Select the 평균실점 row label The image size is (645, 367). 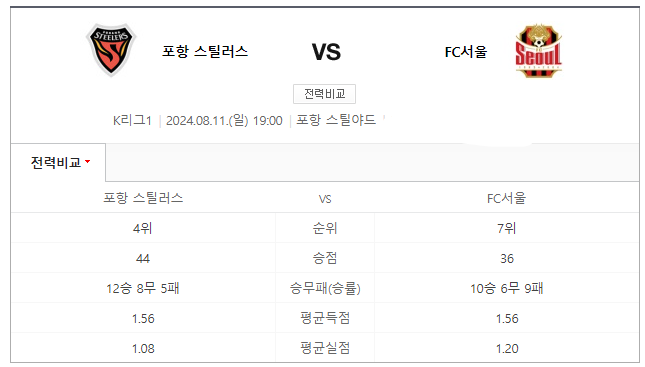[325, 348]
